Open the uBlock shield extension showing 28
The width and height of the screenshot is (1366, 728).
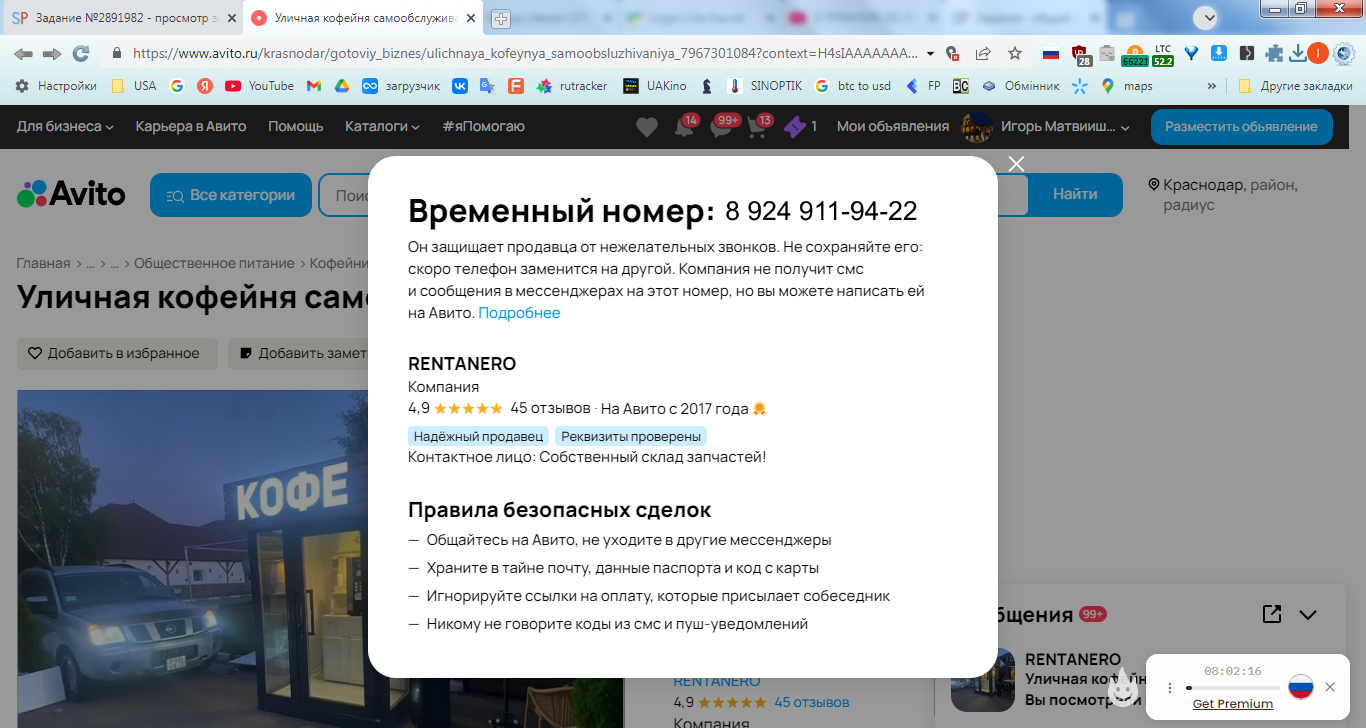pyautogui.click(x=1080, y=54)
